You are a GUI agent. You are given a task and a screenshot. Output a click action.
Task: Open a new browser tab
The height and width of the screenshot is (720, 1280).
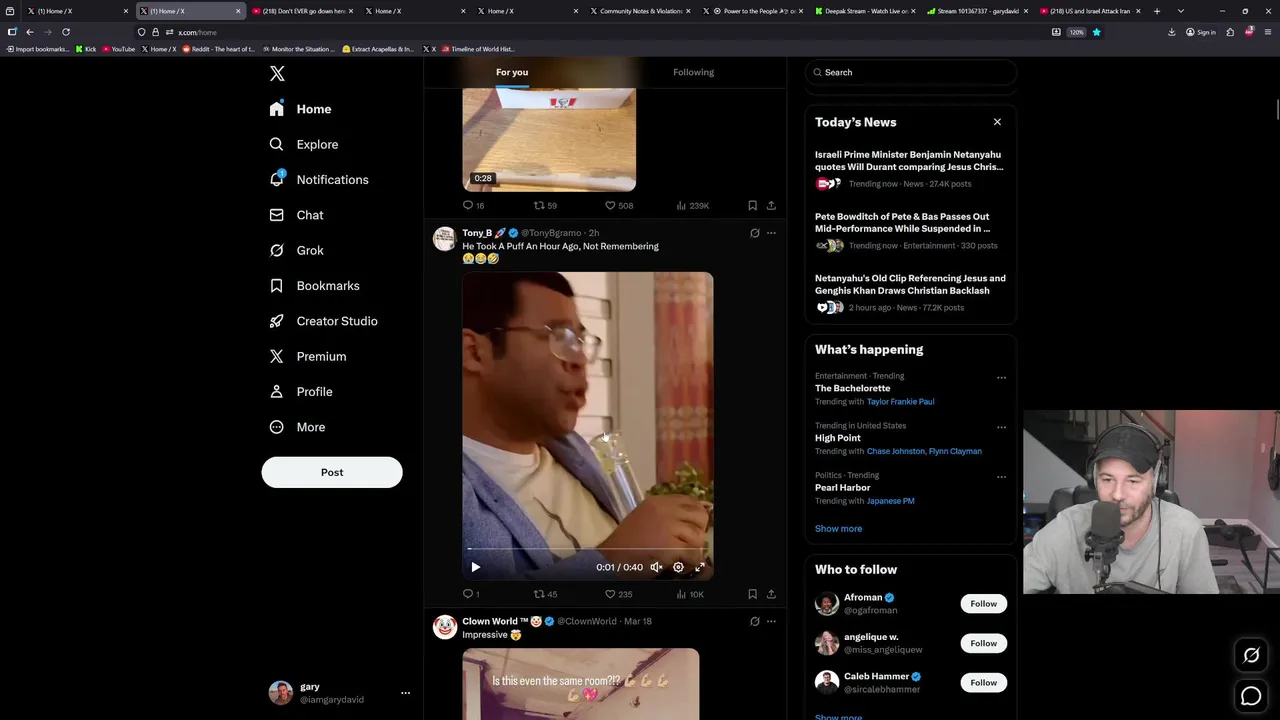1157,11
